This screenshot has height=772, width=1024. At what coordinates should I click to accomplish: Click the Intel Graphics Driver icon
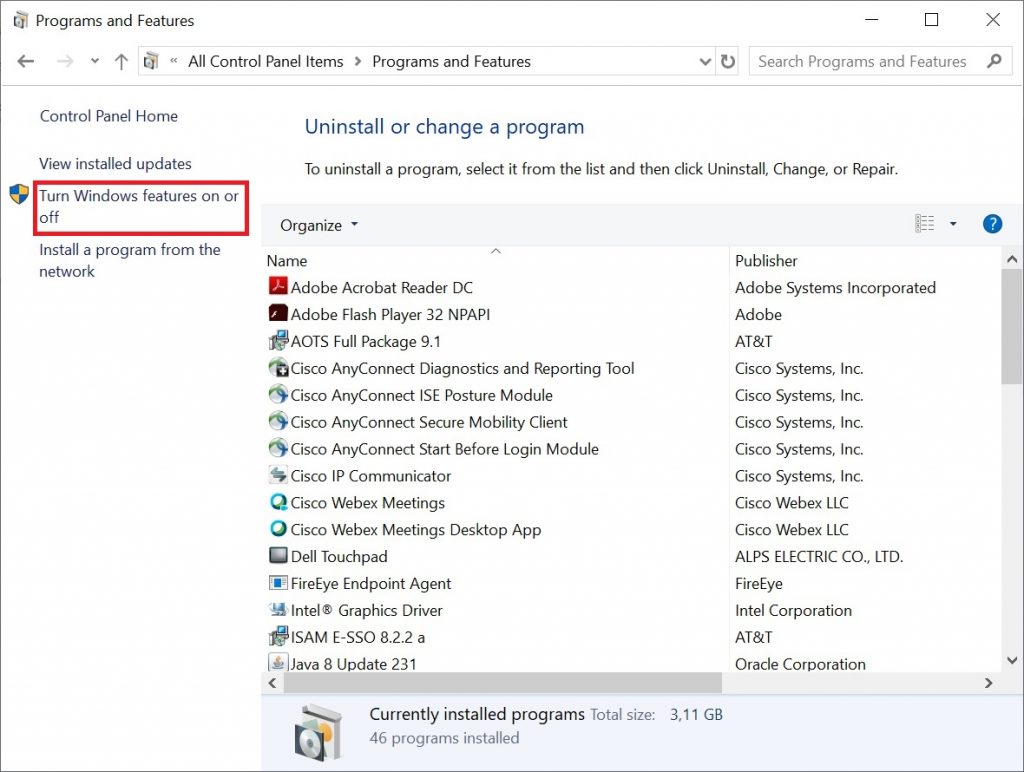(x=278, y=609)
